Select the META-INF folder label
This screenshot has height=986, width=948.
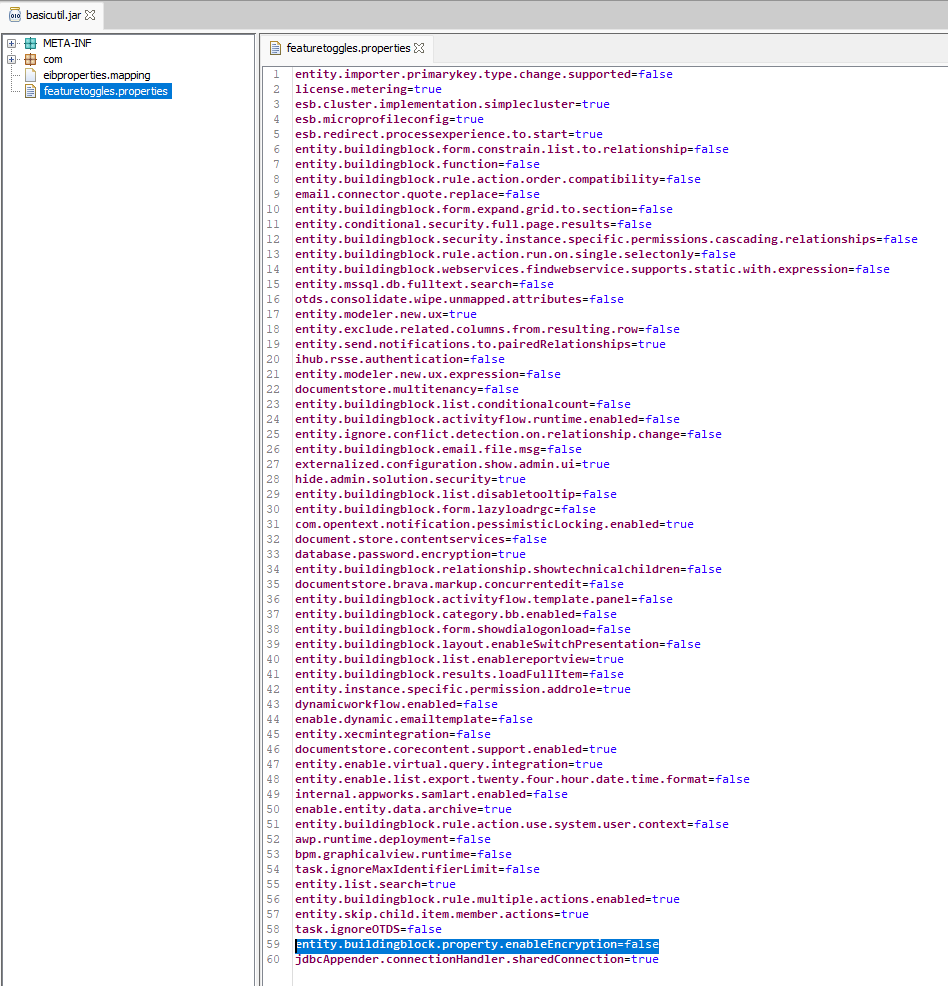67,43
